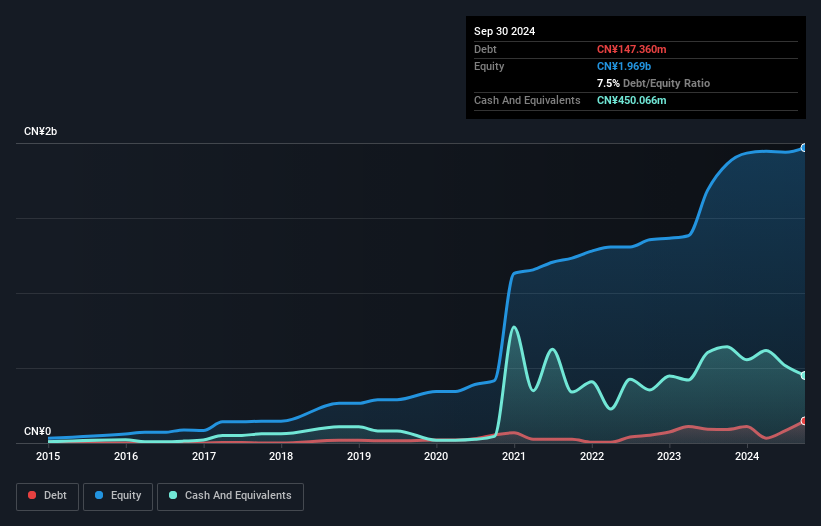Toggle the Debt series in legend
821x526 pixels.
click(x=47, y=496)
